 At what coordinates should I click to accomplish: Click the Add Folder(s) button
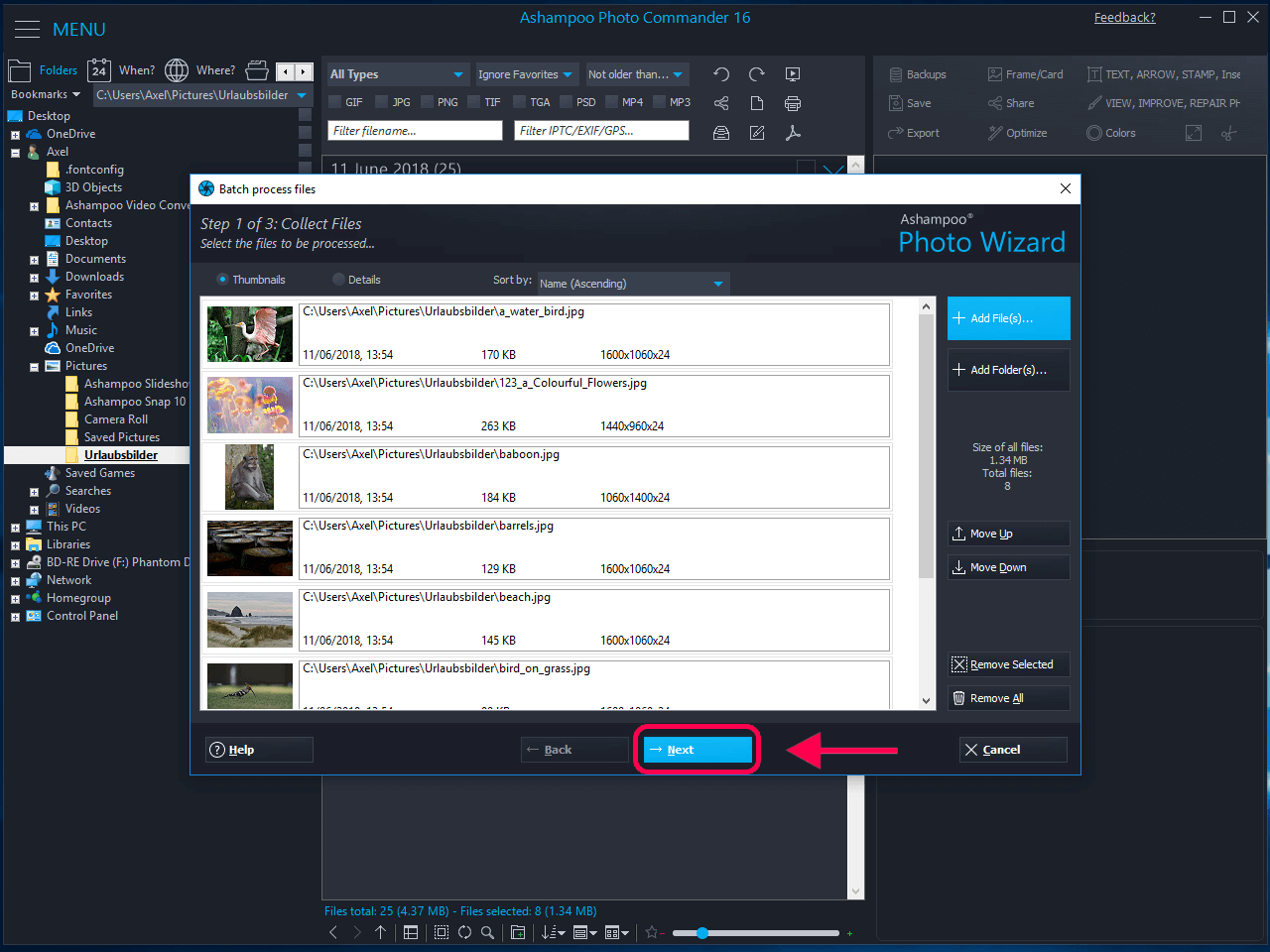point(1008,370)
